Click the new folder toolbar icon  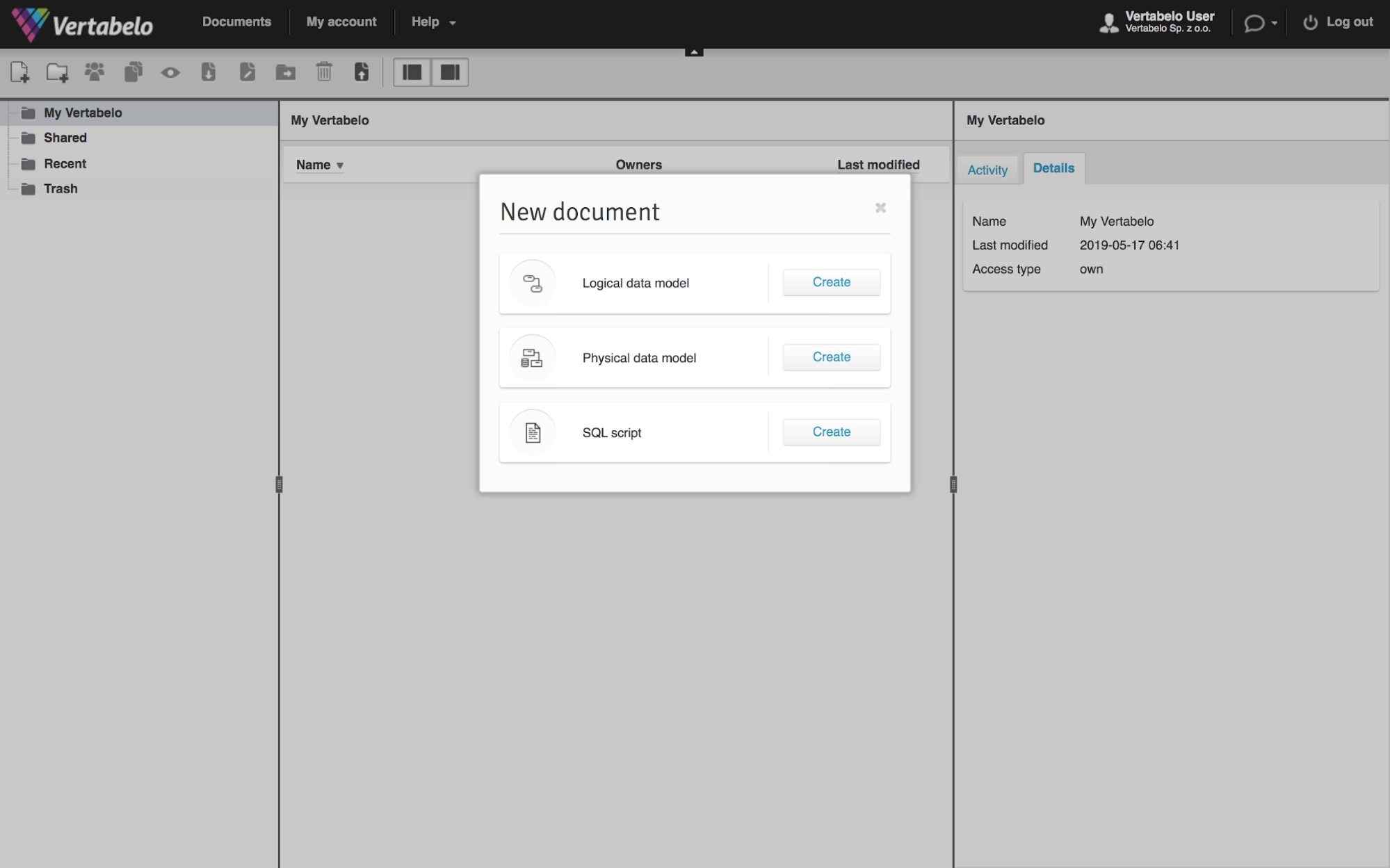point(57,72)
